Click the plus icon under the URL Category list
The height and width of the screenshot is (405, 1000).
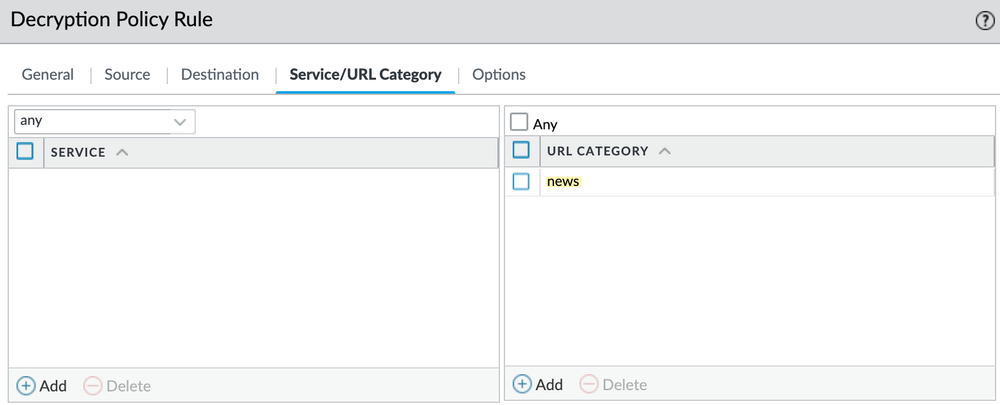tap(522, 385)
